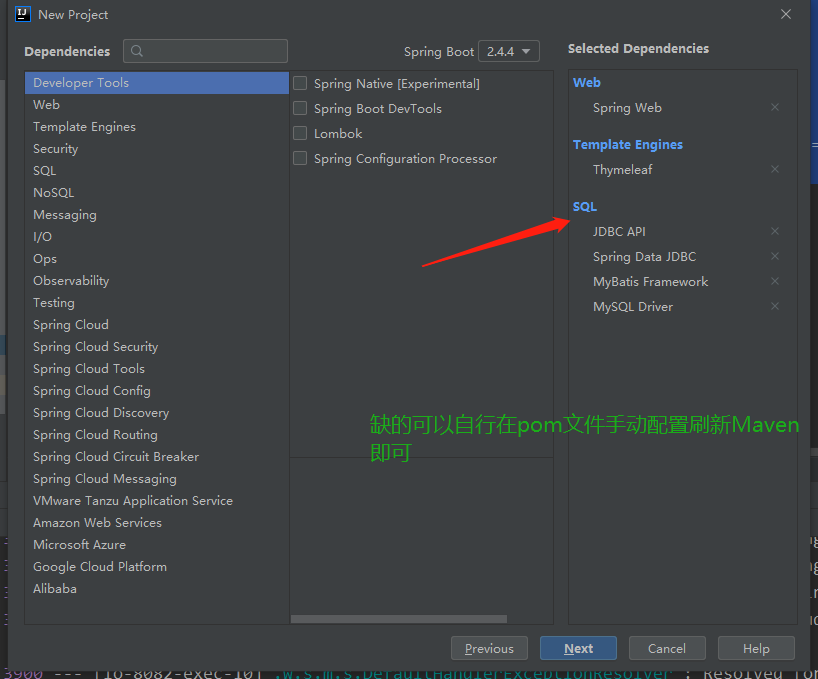Click the JDBC API selected dependency

point(619,232)
